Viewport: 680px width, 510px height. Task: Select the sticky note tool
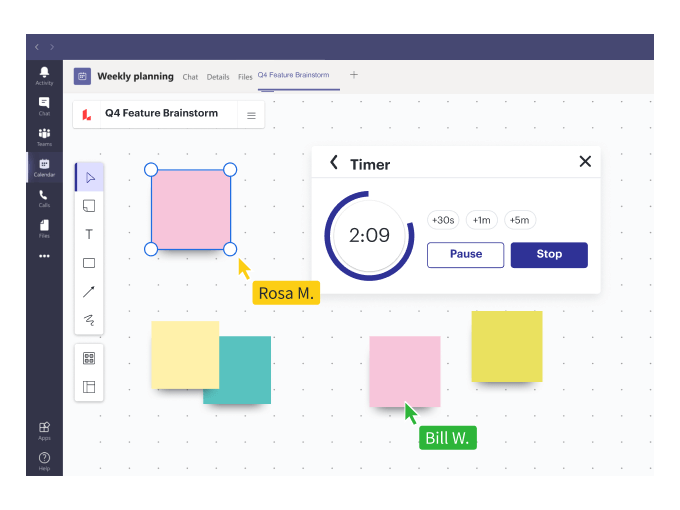pyautogui.click(x=89, y=206)
